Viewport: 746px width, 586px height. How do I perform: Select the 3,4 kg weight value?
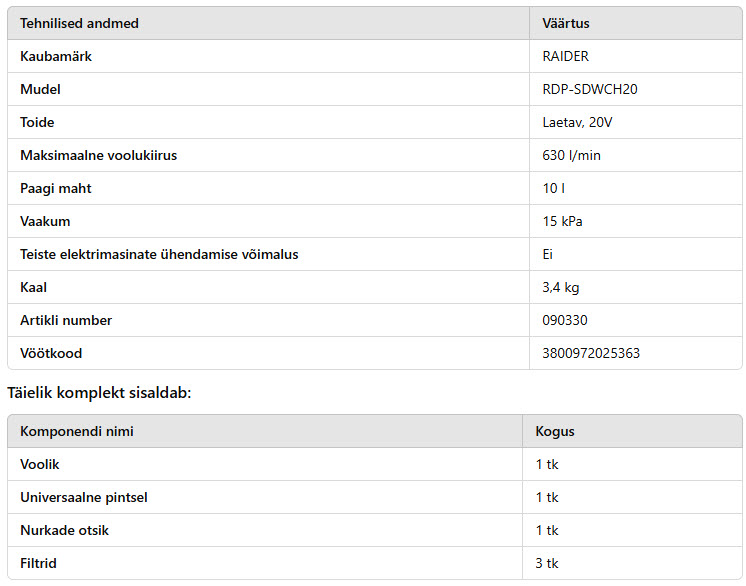tap(561, 287)
